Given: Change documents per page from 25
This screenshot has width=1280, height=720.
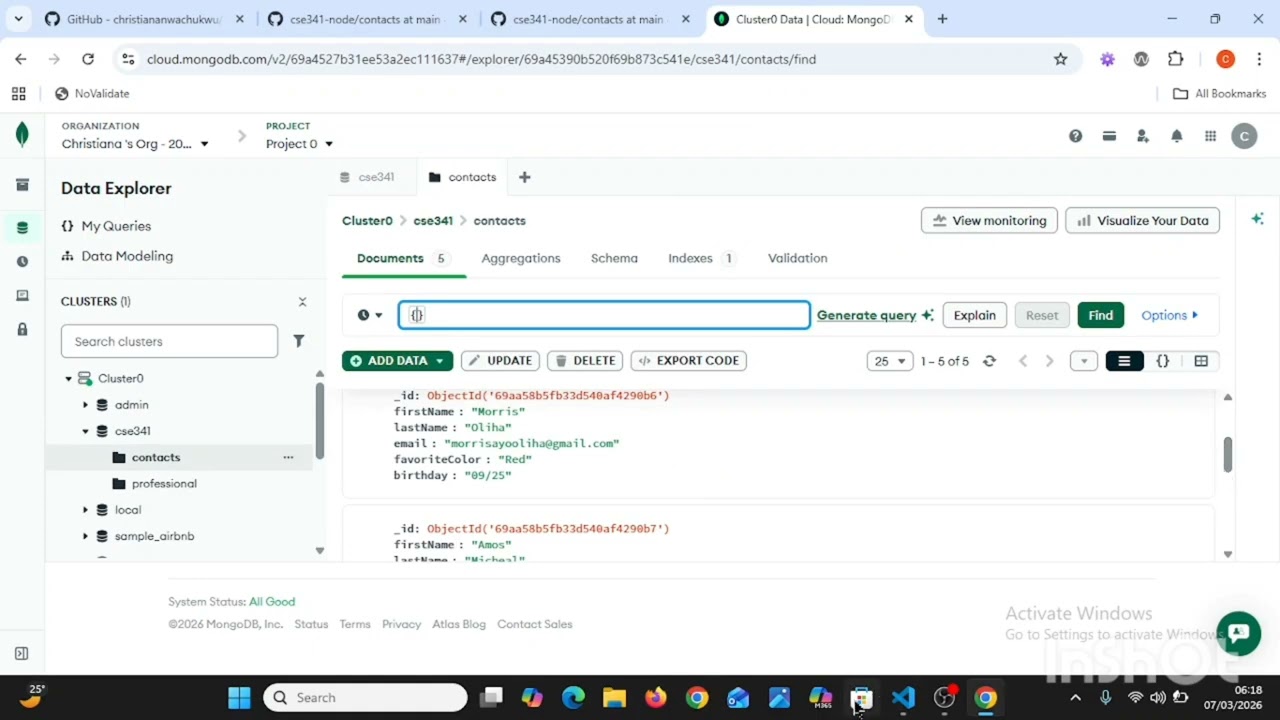Looking at the screenshot, I should click(x=889, y=361).
